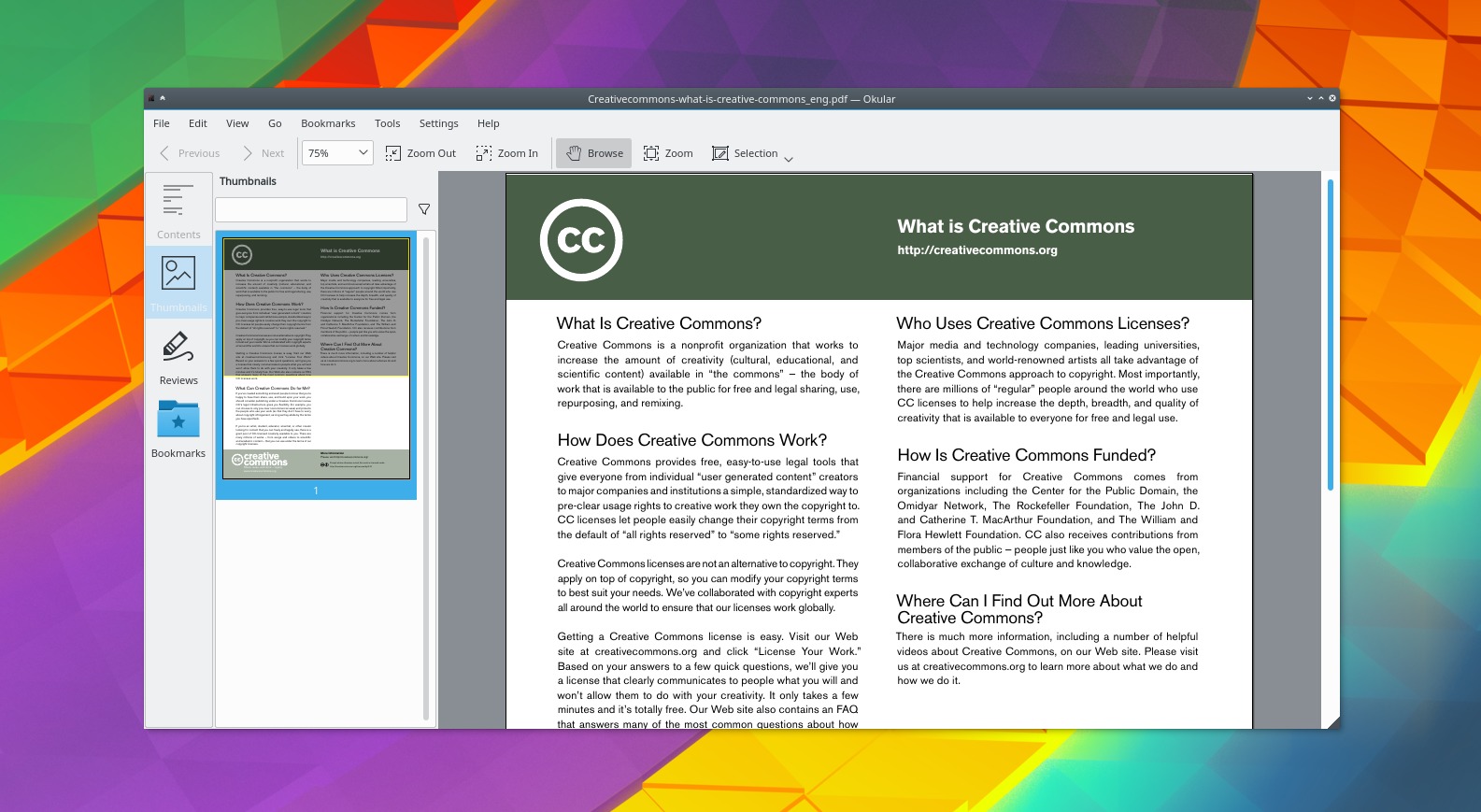Go to the Next page
This screenshot has width=1481, height=812.
pyautogui.click(x=263, y=153)
